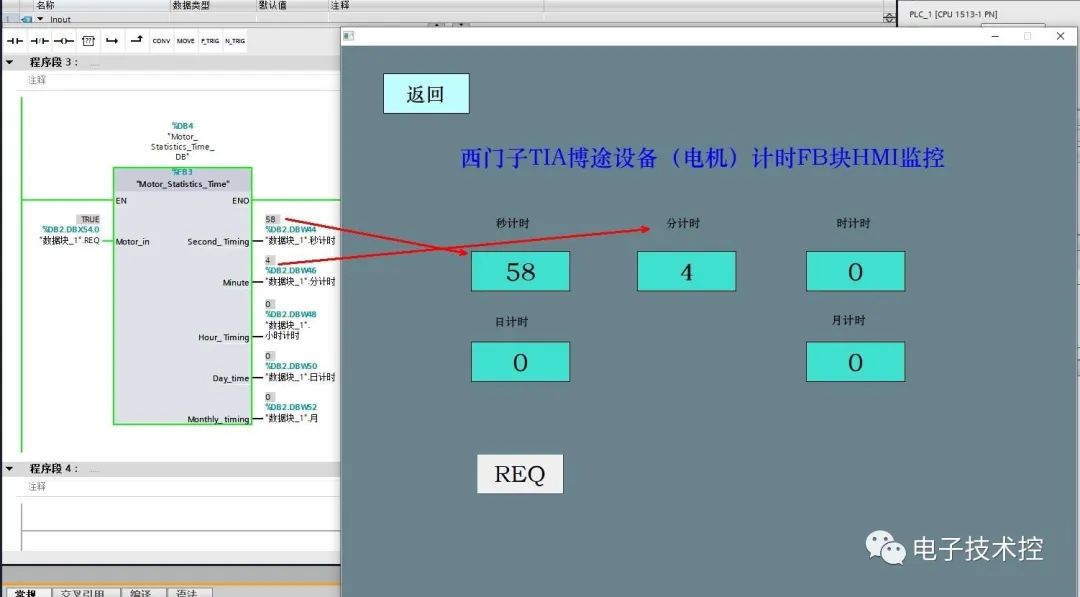Open a branch in the ladder
This screenshot has height=597, width=1080.
[x=112, y=41]
